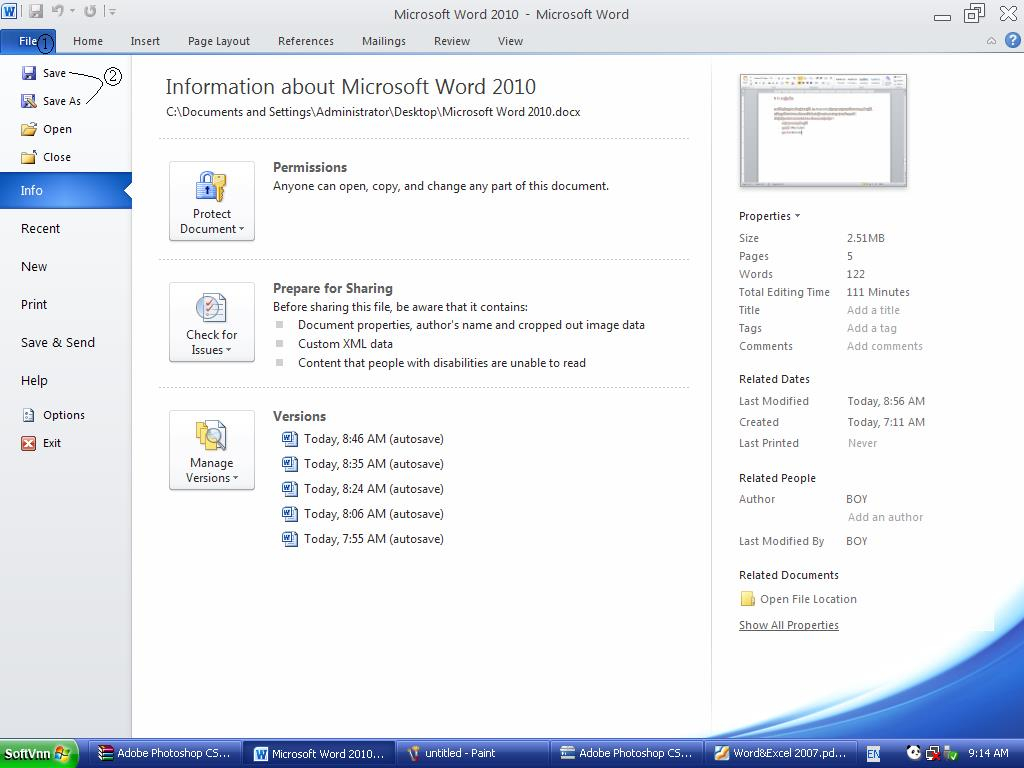This screenshot has height=768, width=1024.
Task: Open the File tab
Action: [x=28, y=41]
